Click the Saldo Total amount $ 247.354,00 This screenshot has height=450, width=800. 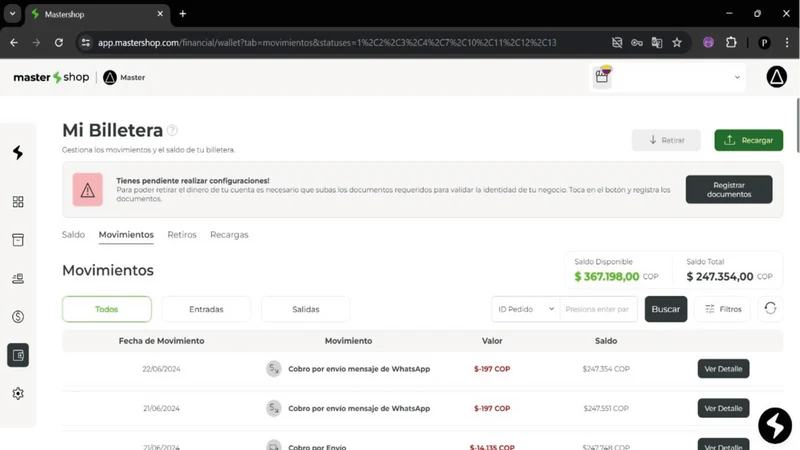719,277
